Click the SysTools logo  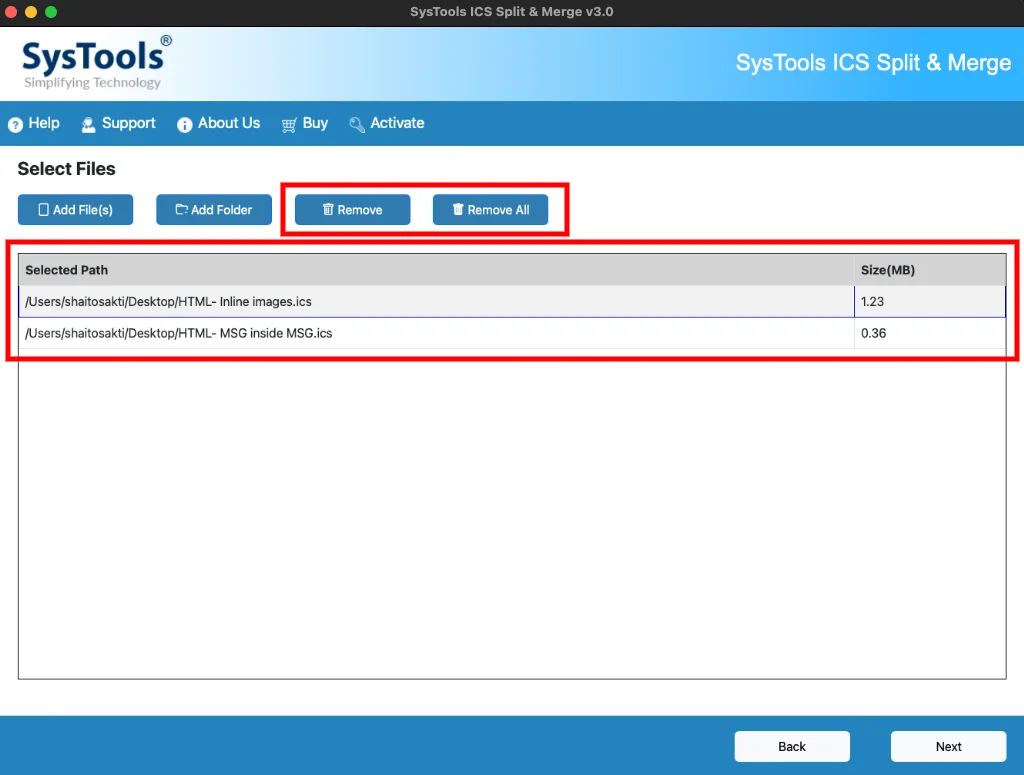[97, 63]
